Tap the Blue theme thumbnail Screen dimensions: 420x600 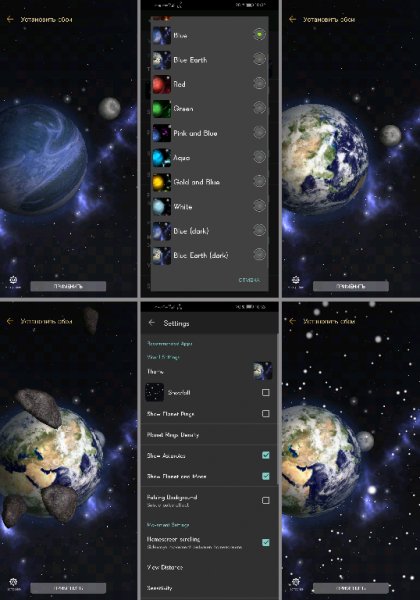point(161,36)
